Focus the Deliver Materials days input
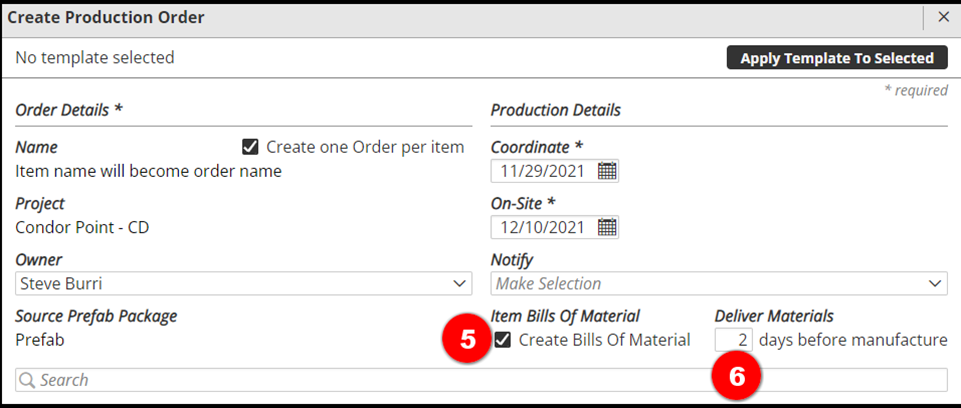 [x=733, y=340]
